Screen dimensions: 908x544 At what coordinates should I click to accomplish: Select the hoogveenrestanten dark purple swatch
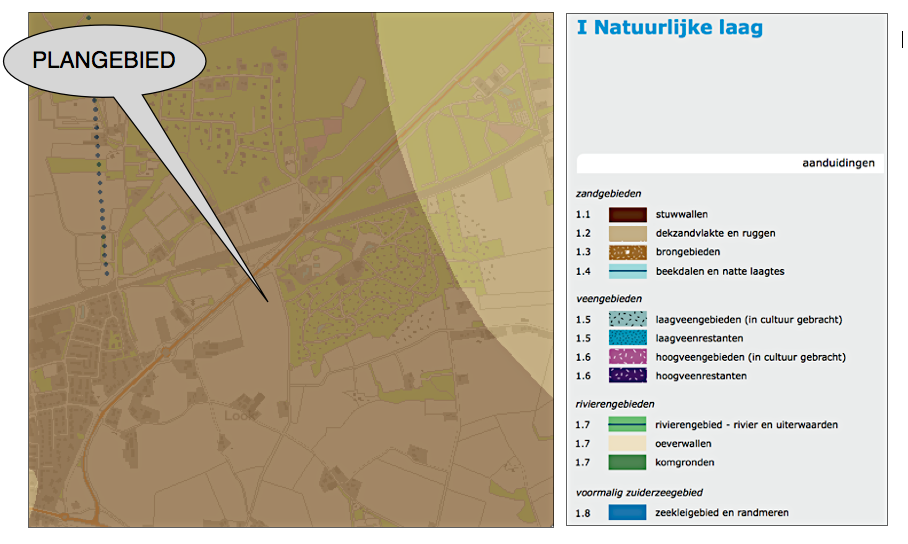pos(628,376)
